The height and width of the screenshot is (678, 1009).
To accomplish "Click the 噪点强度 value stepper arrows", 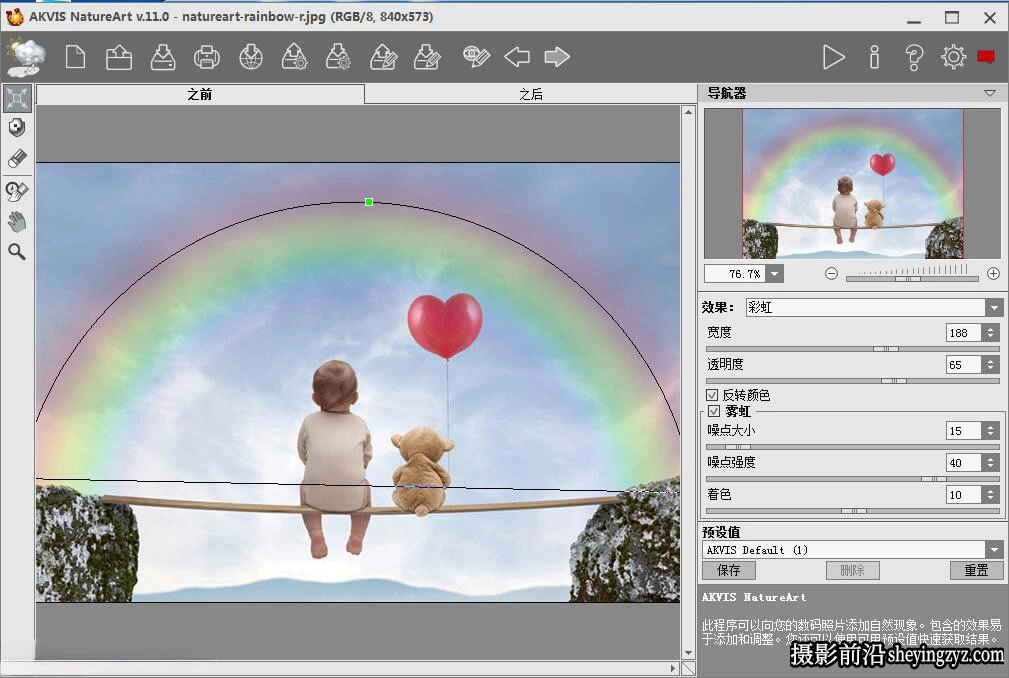I will 990,463.
